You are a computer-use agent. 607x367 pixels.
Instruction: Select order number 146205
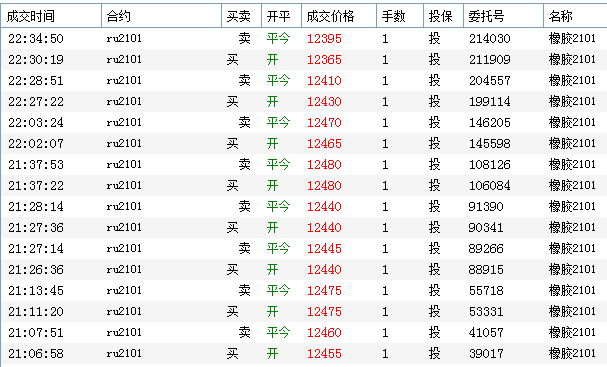coord(490,123)
